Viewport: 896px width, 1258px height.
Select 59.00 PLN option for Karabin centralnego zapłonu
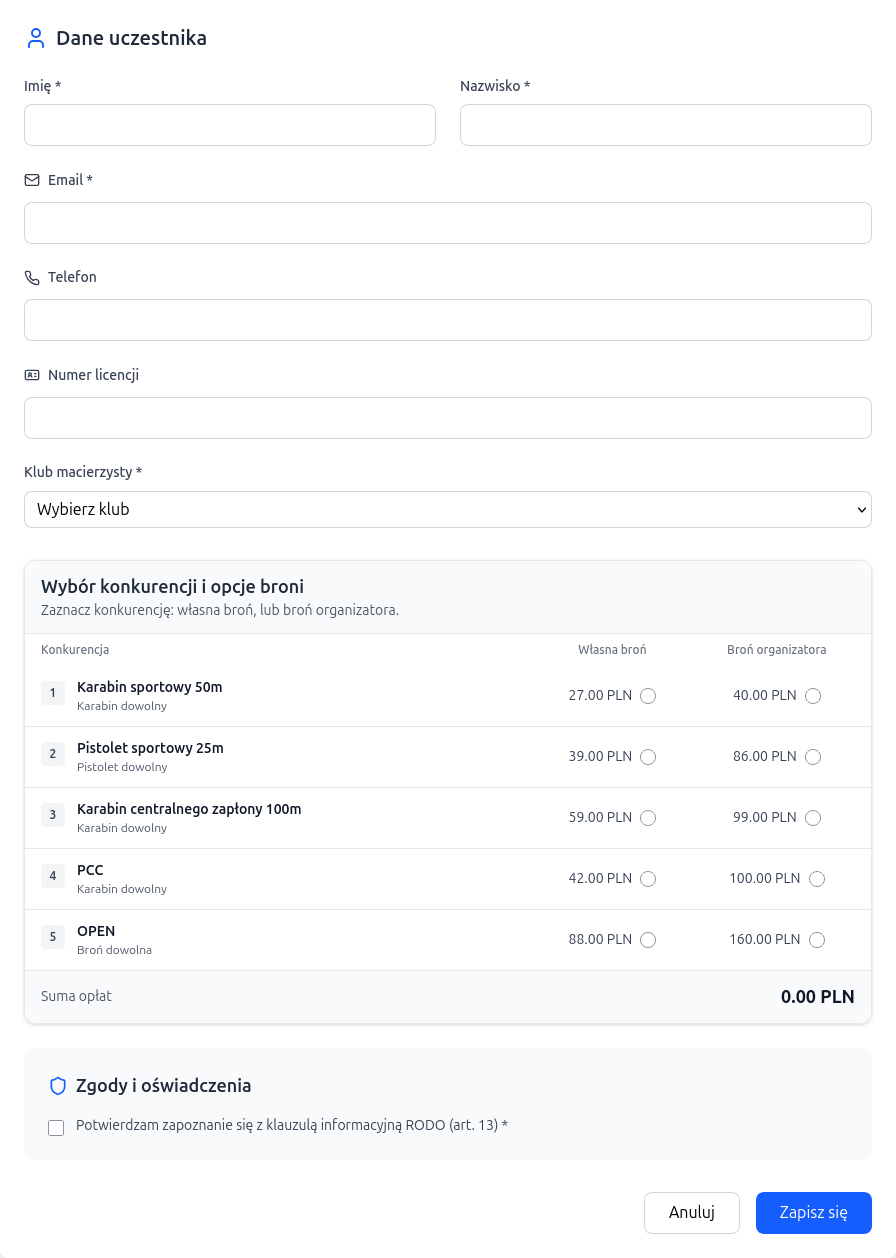coord(648,818)
